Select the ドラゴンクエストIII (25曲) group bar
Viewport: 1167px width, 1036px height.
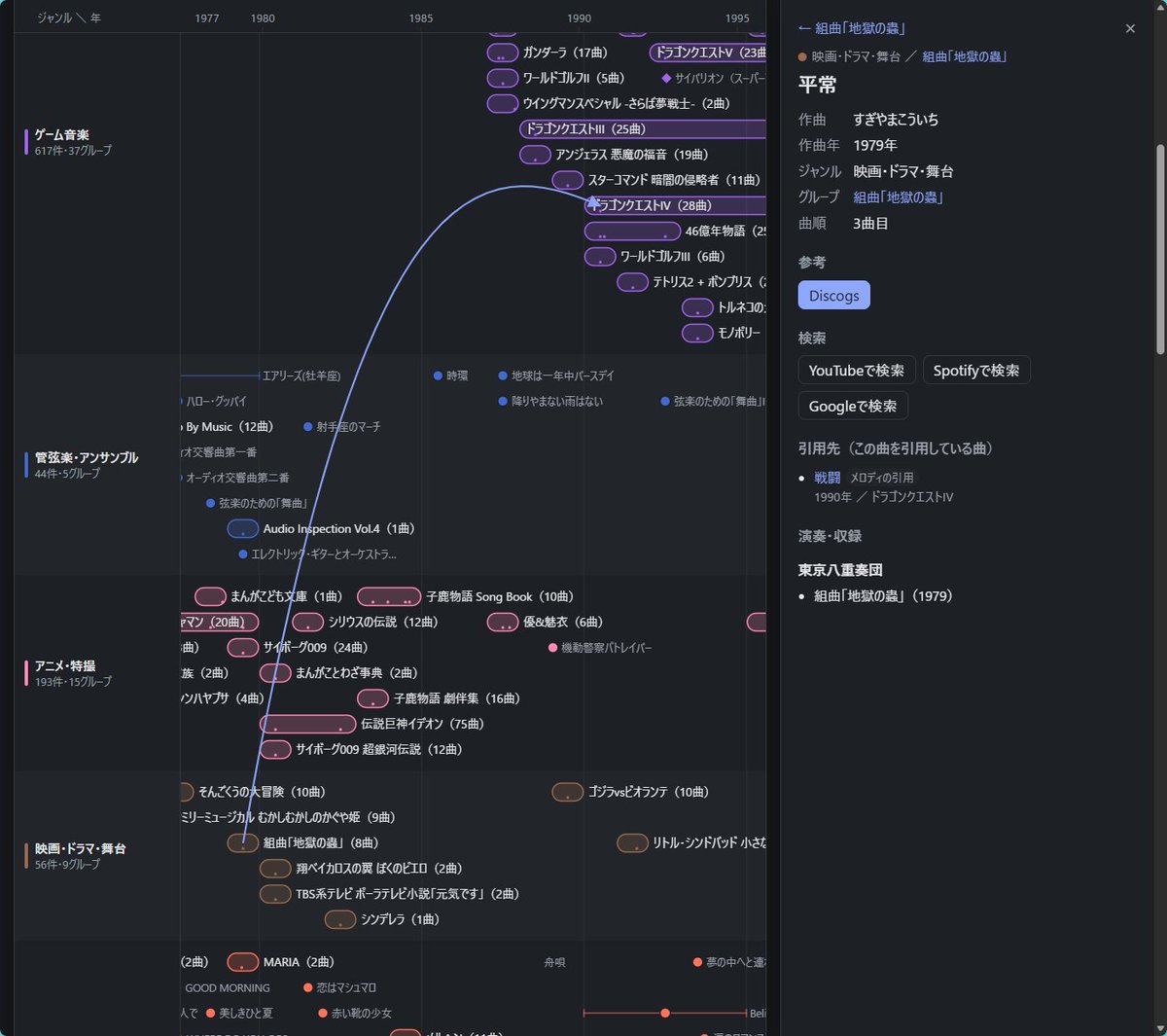click(x=643, y=129)
